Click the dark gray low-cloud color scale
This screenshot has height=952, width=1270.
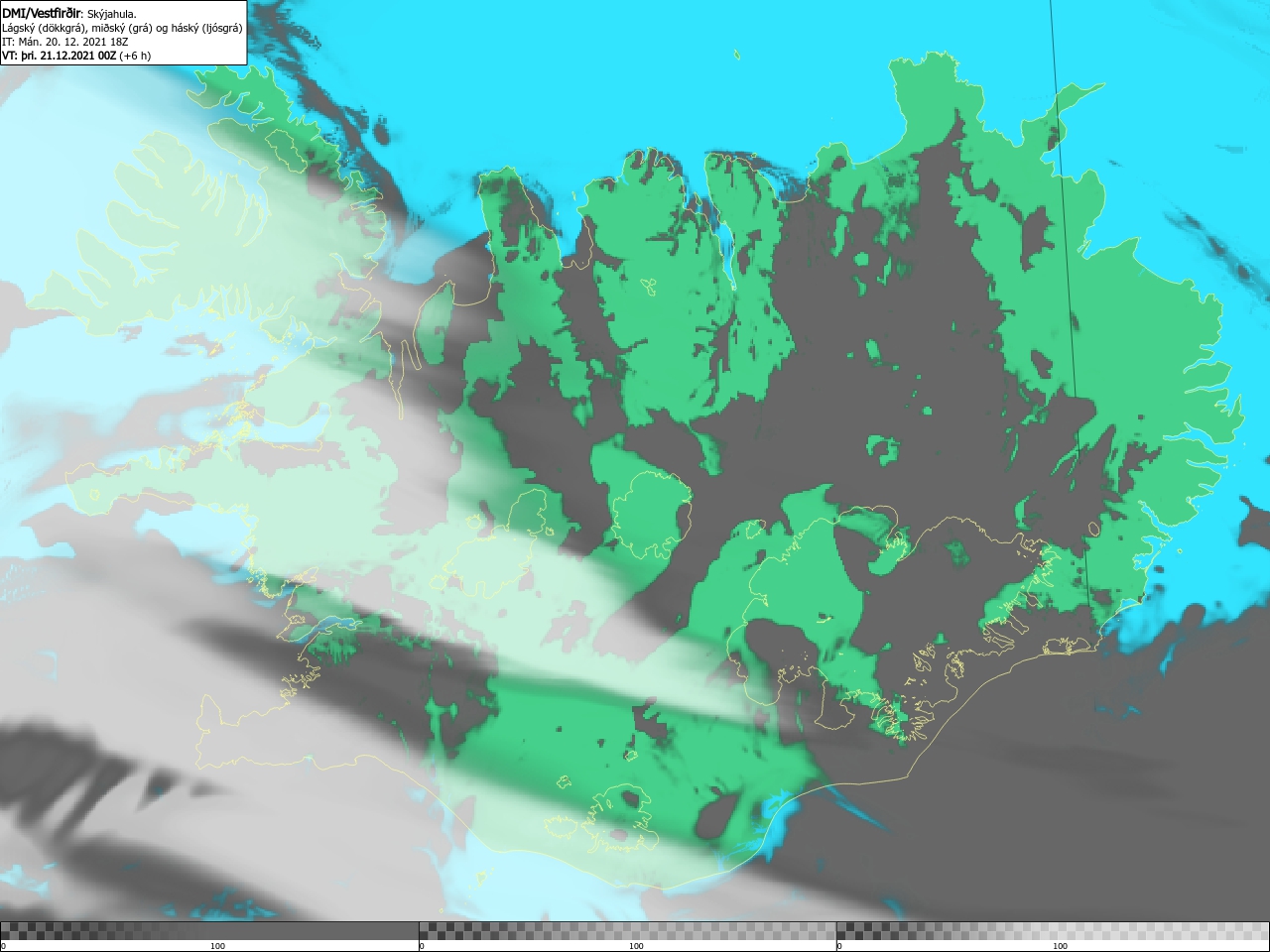click(209, 930)
